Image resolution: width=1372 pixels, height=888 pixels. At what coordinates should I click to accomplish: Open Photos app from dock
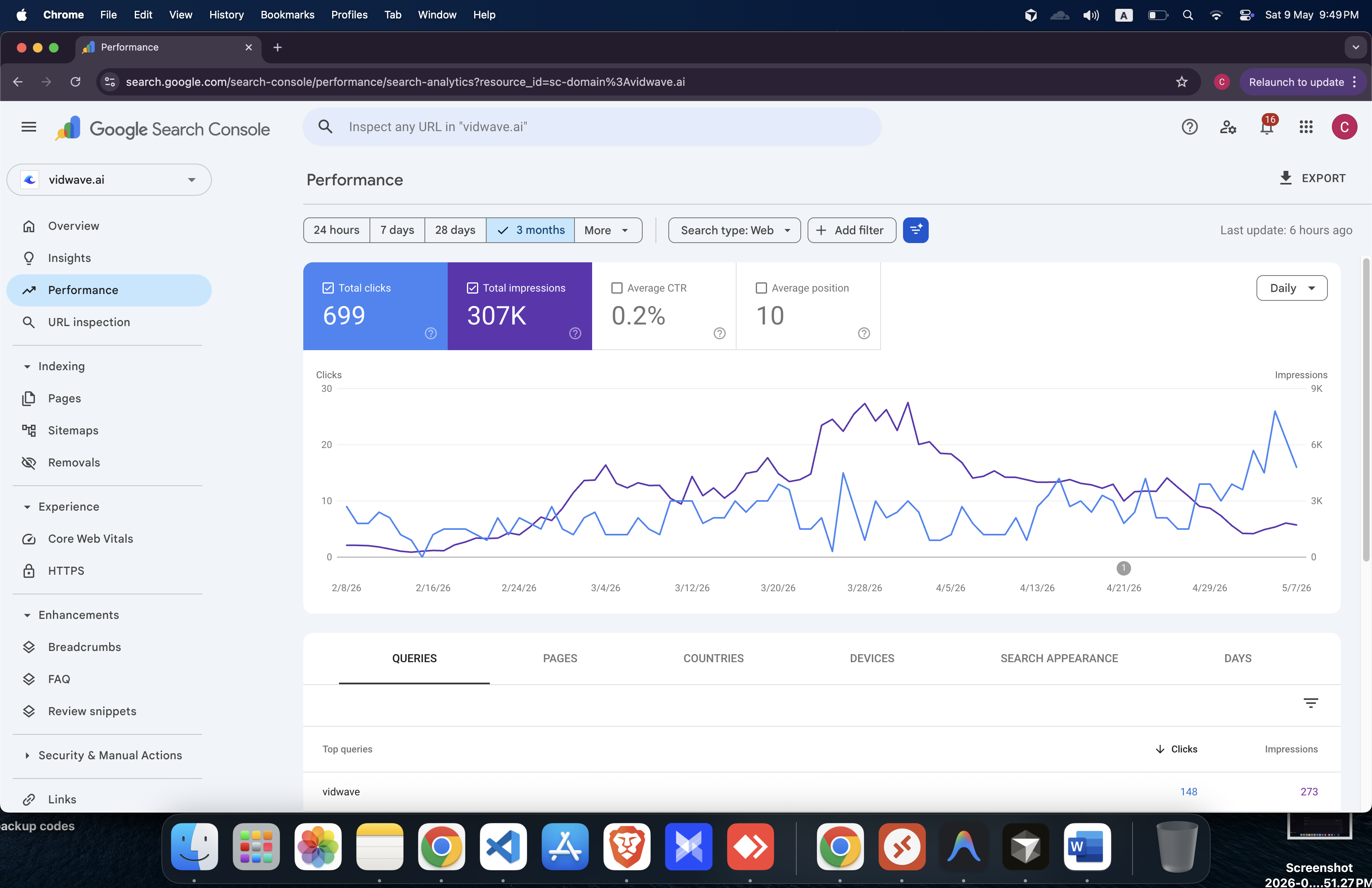tap(318, 847)
